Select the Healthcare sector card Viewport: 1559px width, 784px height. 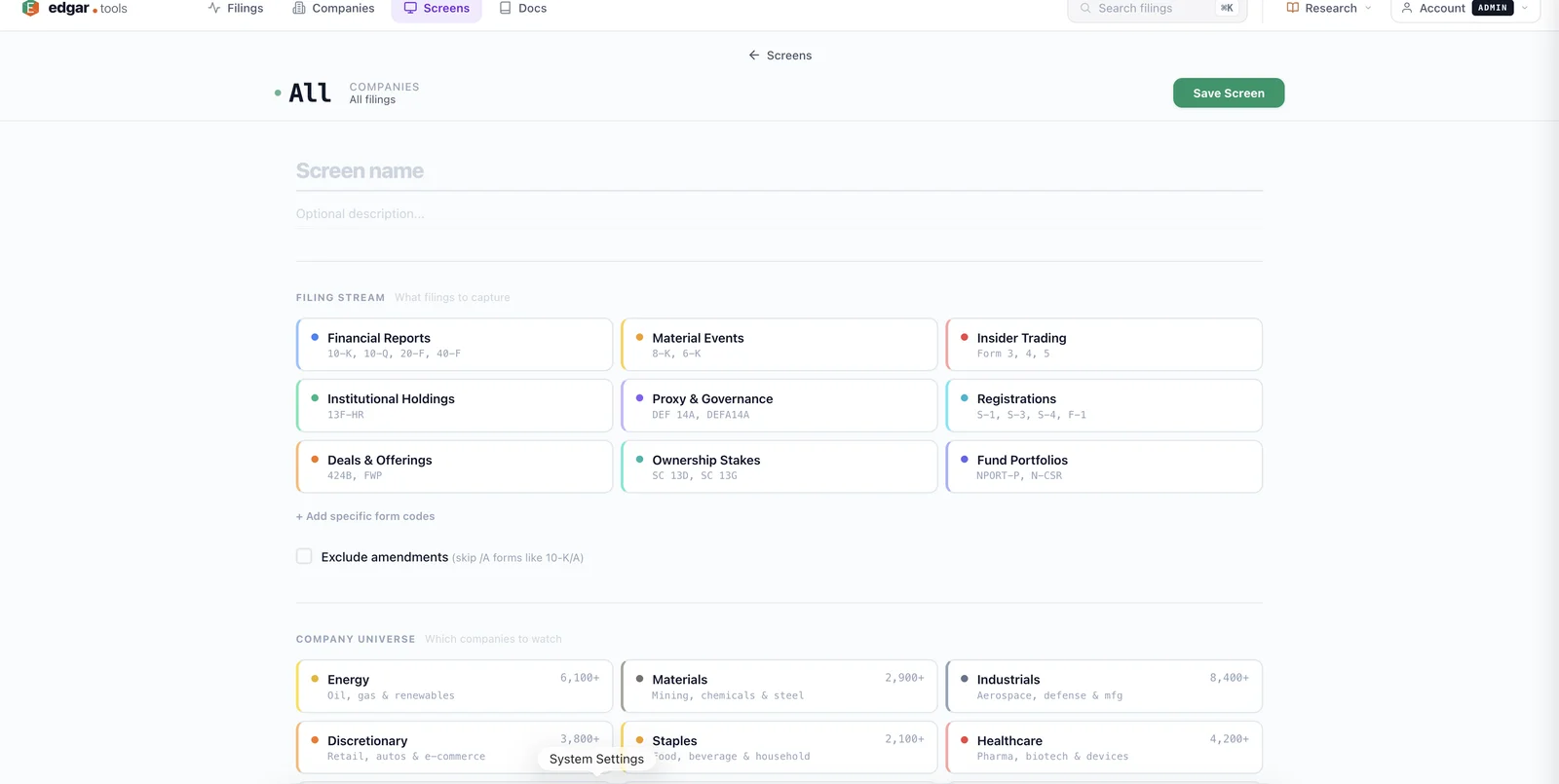pos(1103,747)
